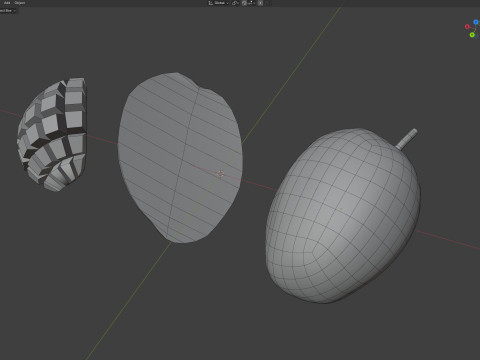Open the Object menu in viewport header
This screenshot has height=360, width=480.
pos(20,3)
